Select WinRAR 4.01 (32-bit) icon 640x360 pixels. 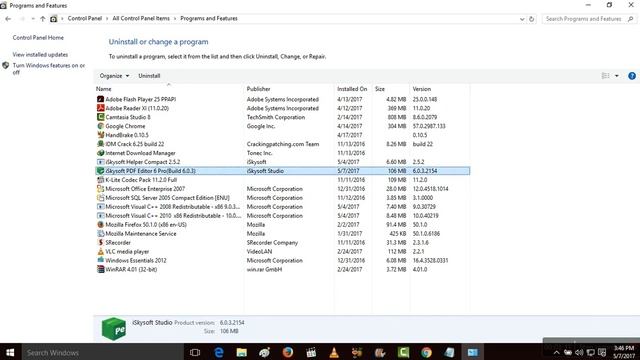click(100, 269)
